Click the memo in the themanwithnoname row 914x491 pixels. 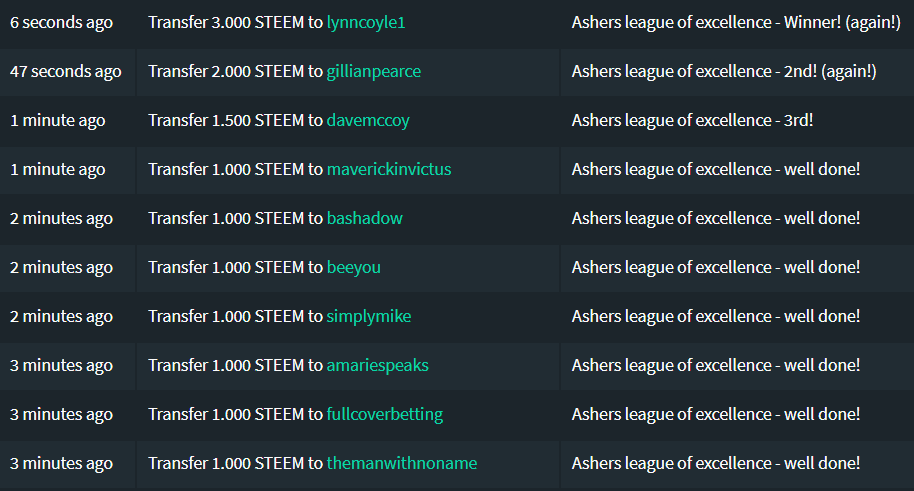716,464
